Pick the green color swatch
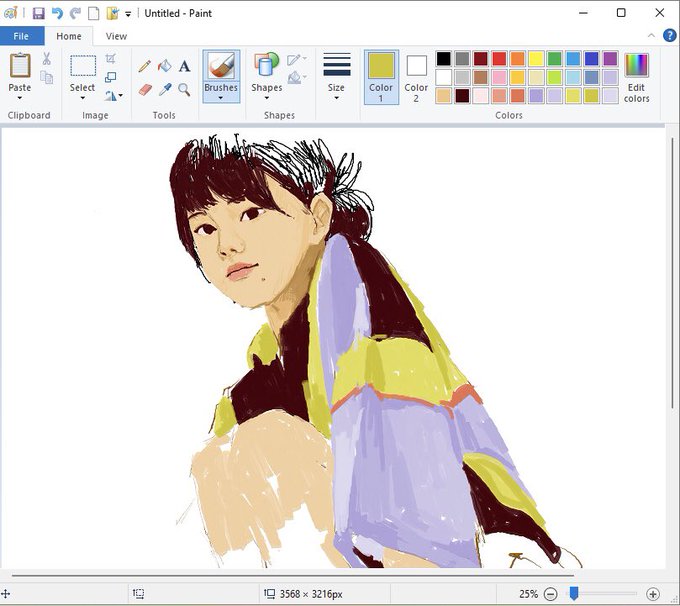The width and height of the screenshot is (680, 606). (554, 59)
